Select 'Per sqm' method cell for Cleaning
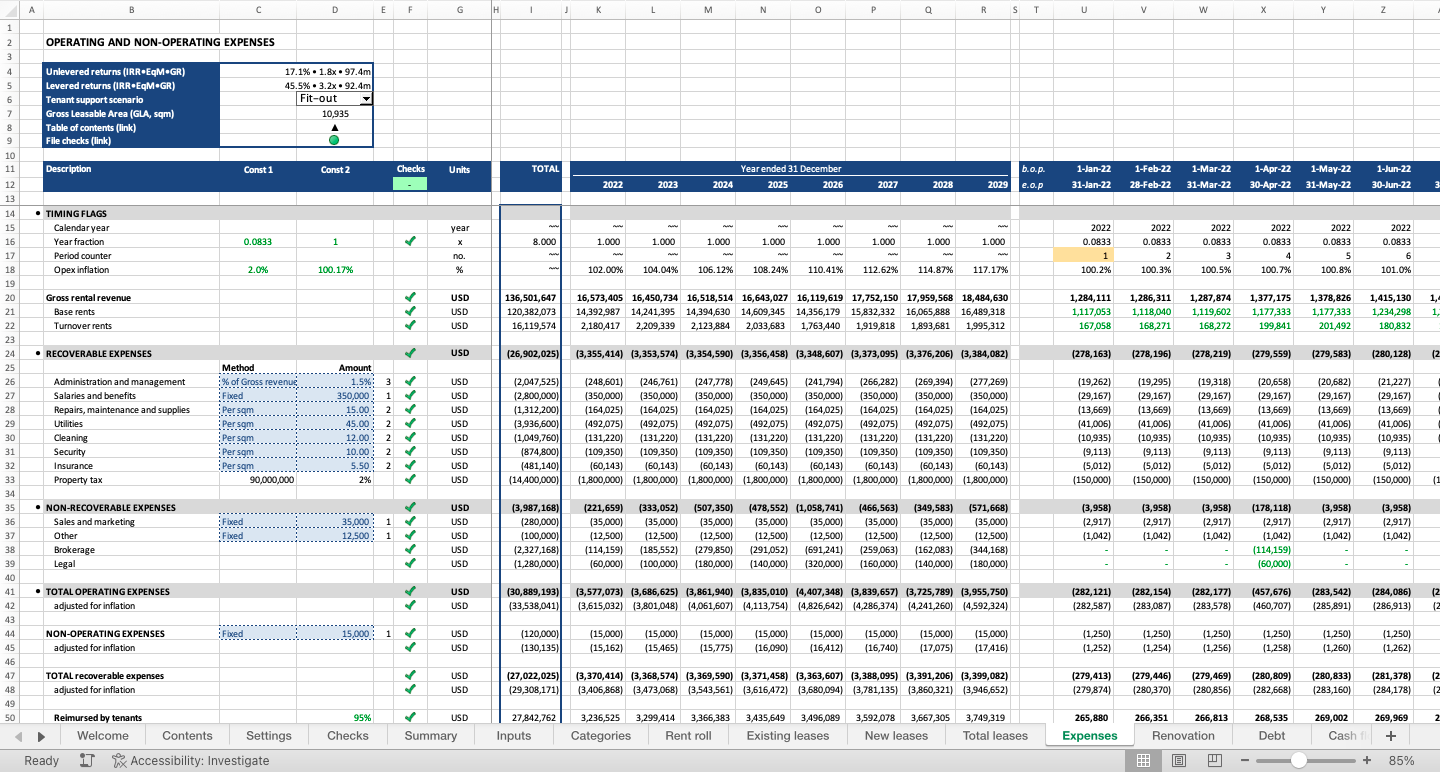1440x772 pixels. pos(258,438)
